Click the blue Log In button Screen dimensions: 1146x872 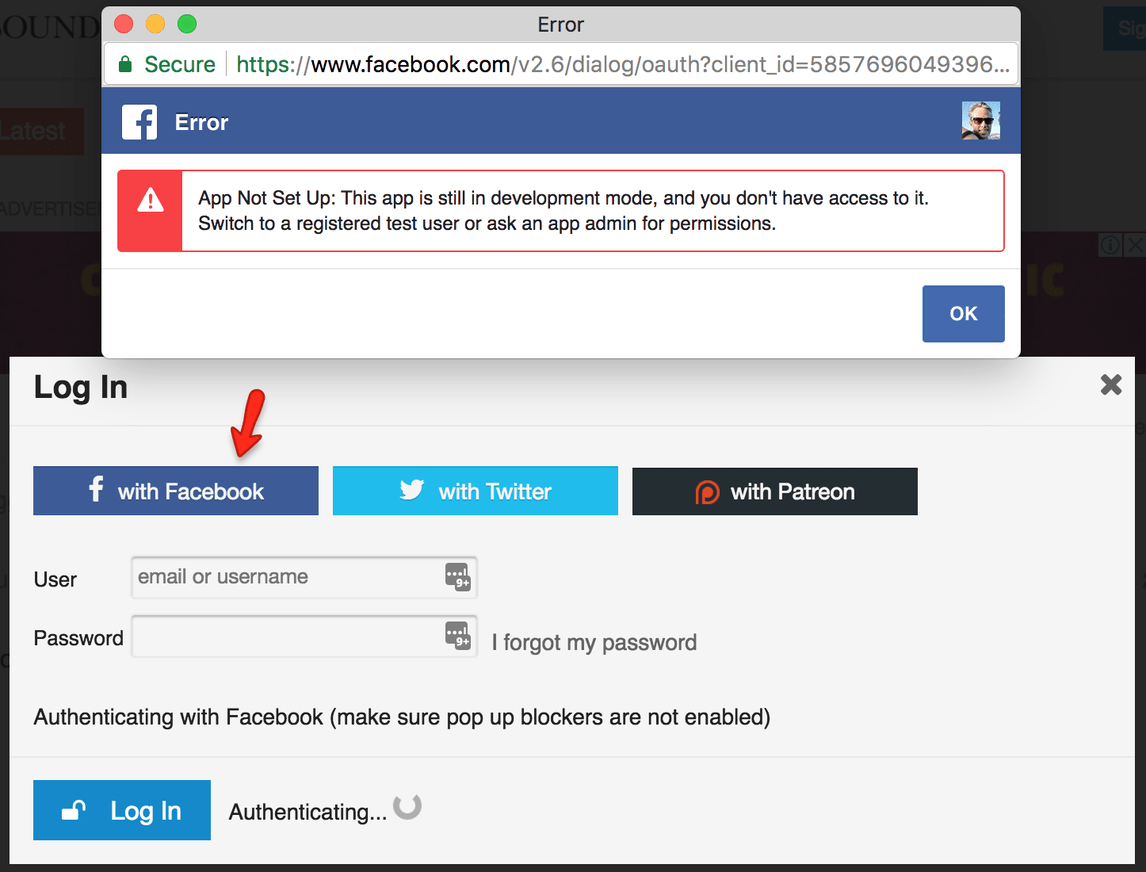122,810
